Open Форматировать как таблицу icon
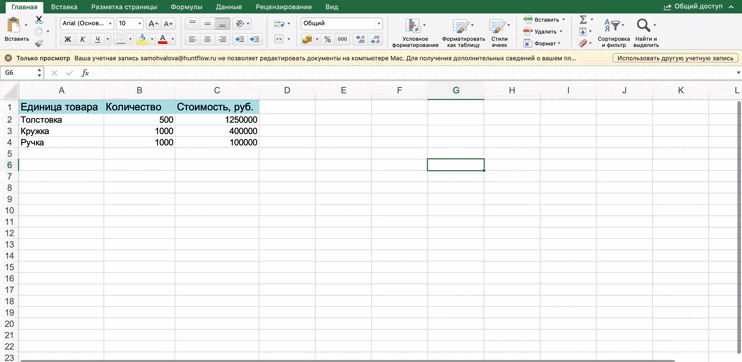The width and height of the screenshot is (742, 362). pyautogui.click(x=460, y=26)
